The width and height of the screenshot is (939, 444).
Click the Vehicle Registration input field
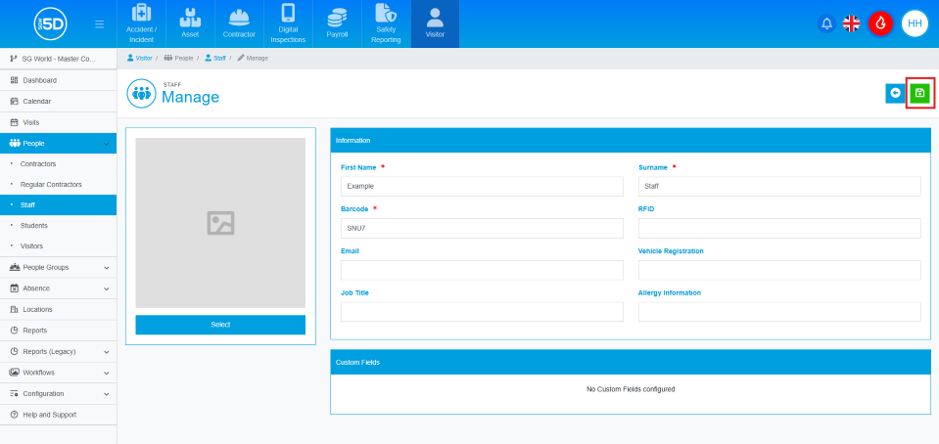tap(779, 270)
